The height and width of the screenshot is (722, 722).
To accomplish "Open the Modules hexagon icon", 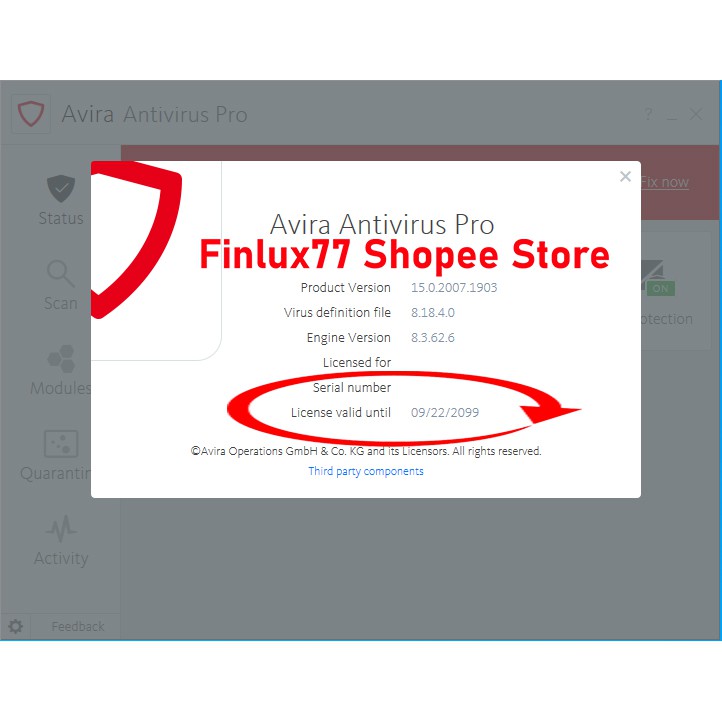I will [x=61, y=359].
